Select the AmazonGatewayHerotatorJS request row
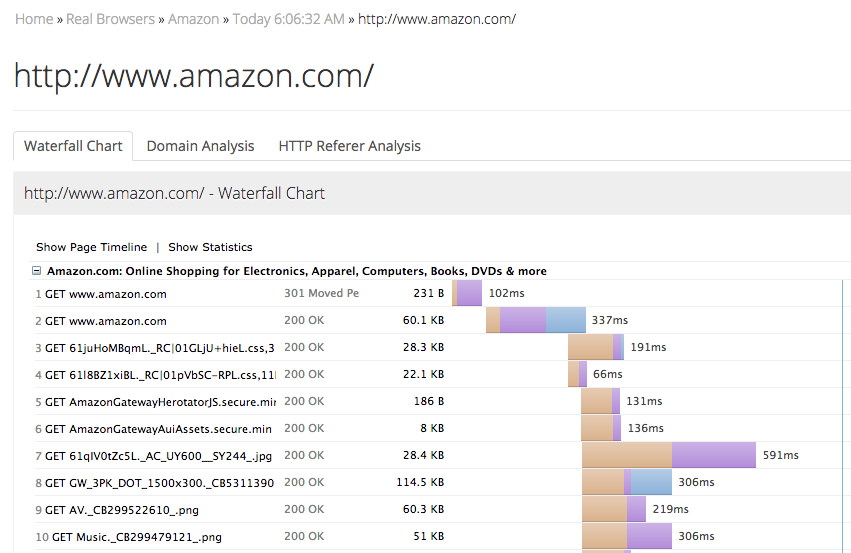Viewport: 851px width, 553px height. 160,401
